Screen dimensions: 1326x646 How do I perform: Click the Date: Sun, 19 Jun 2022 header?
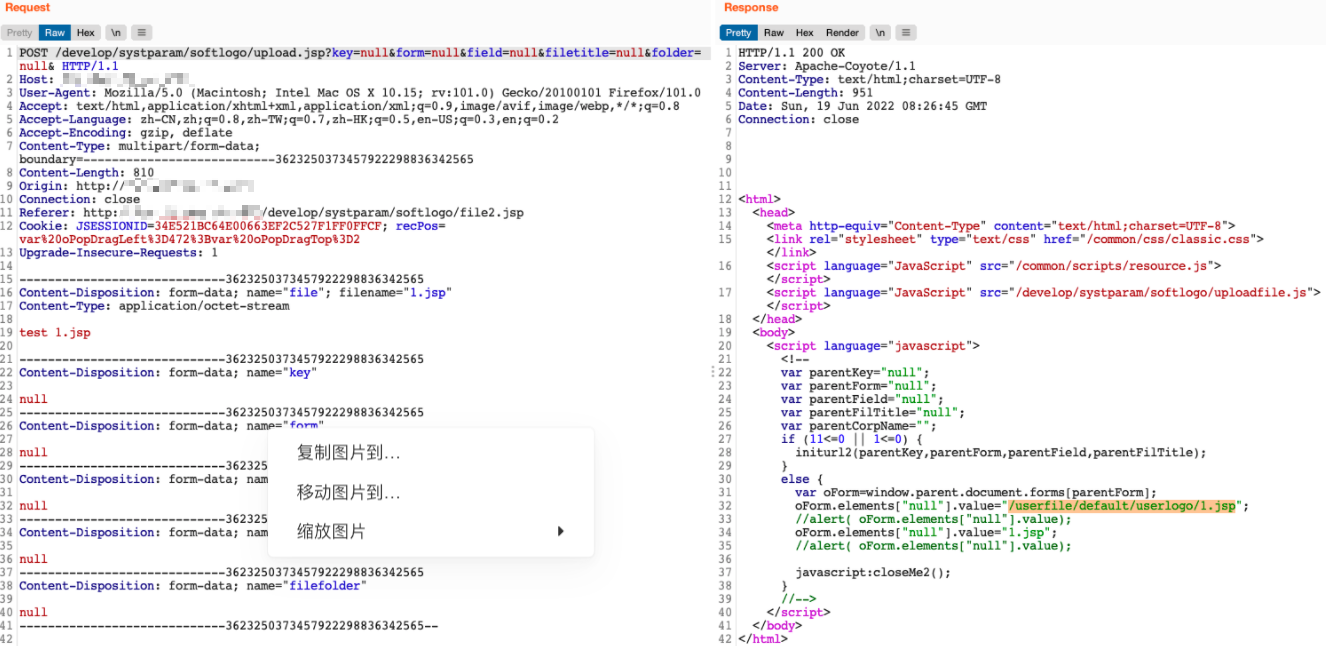pyautogui.click(x=862, y=106)
